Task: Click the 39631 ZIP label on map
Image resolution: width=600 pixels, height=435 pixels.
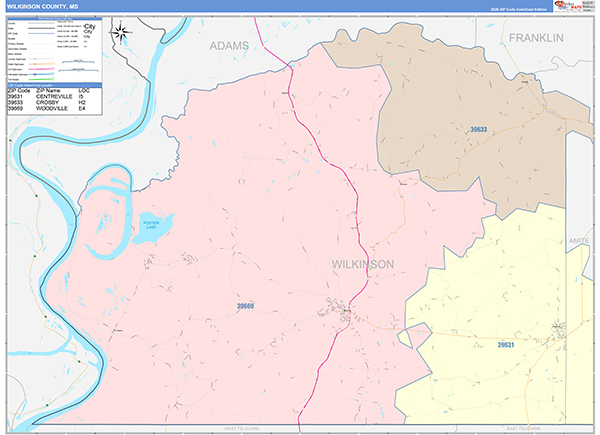Action: (505, 345)
